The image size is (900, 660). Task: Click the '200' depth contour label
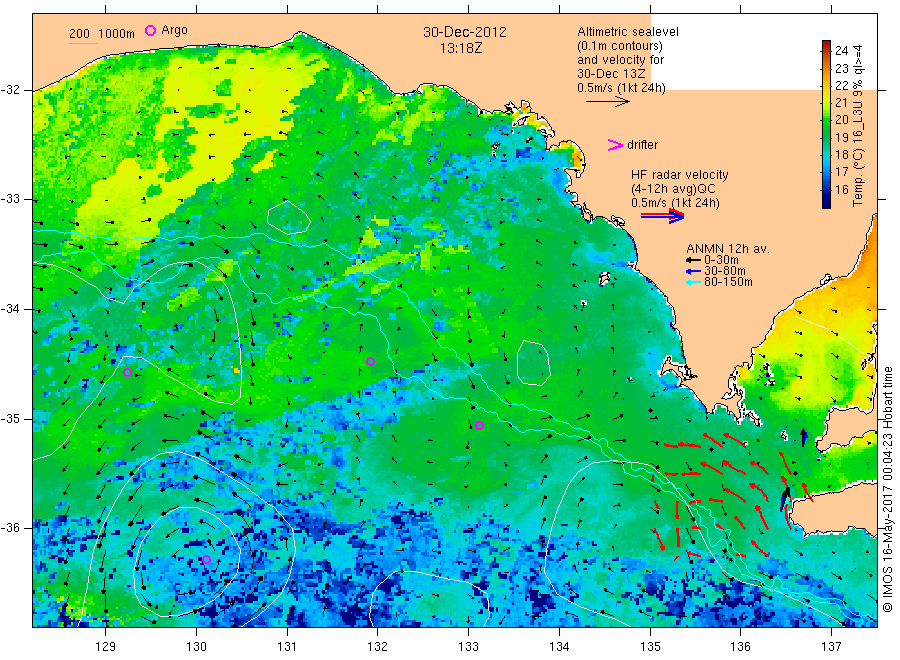point(79,34)
